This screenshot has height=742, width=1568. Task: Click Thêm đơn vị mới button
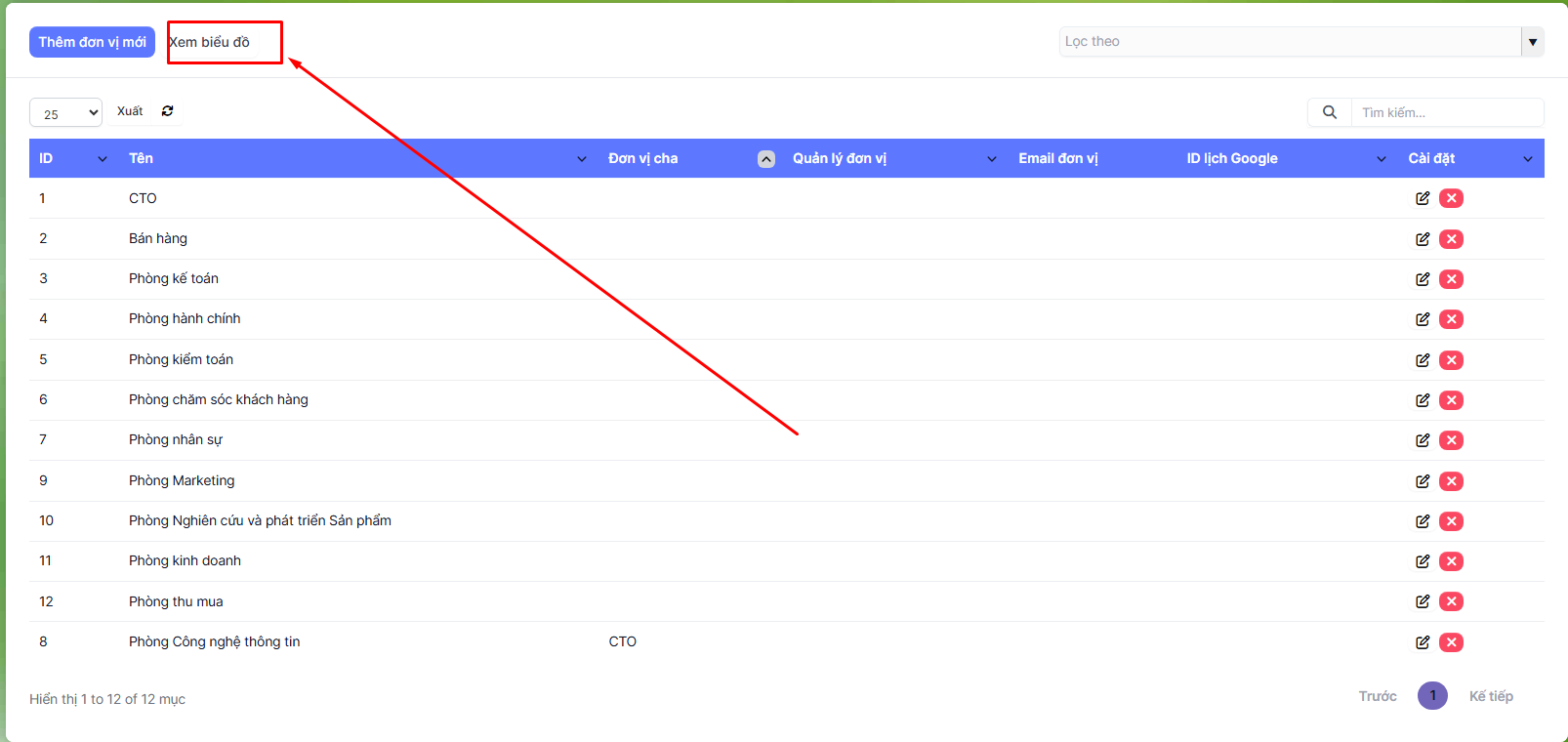[92, 42]
